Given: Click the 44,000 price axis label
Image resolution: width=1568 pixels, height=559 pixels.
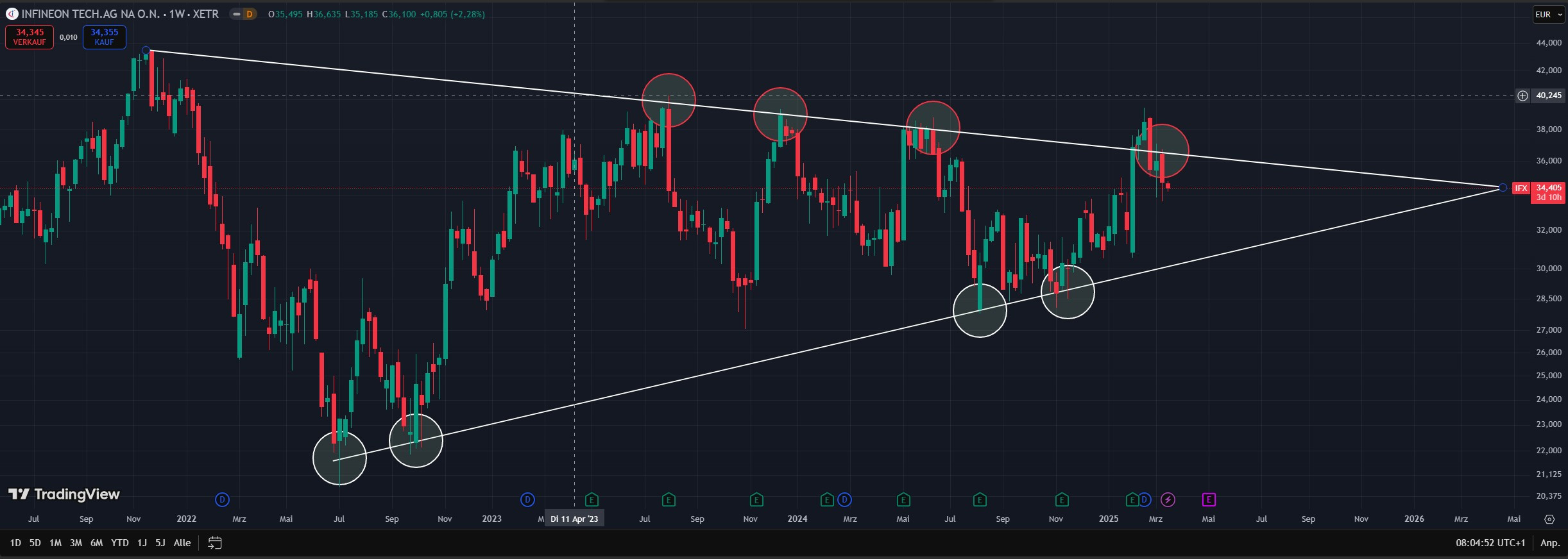Looking at the screenshot, I should coord(1548,43).
